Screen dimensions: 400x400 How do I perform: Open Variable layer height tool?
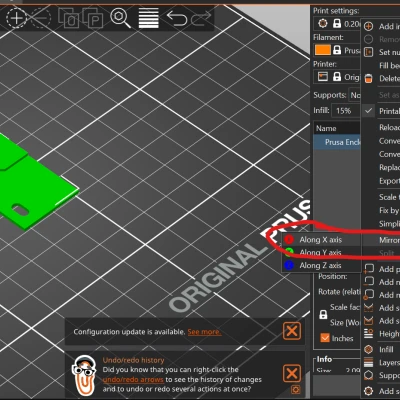click(149, 19)
